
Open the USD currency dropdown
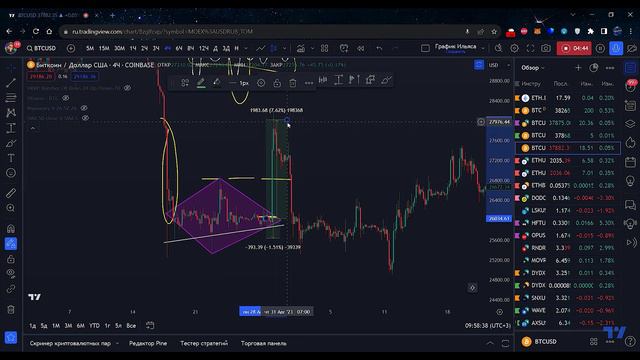pyautogui.click(x=499, y=65)
